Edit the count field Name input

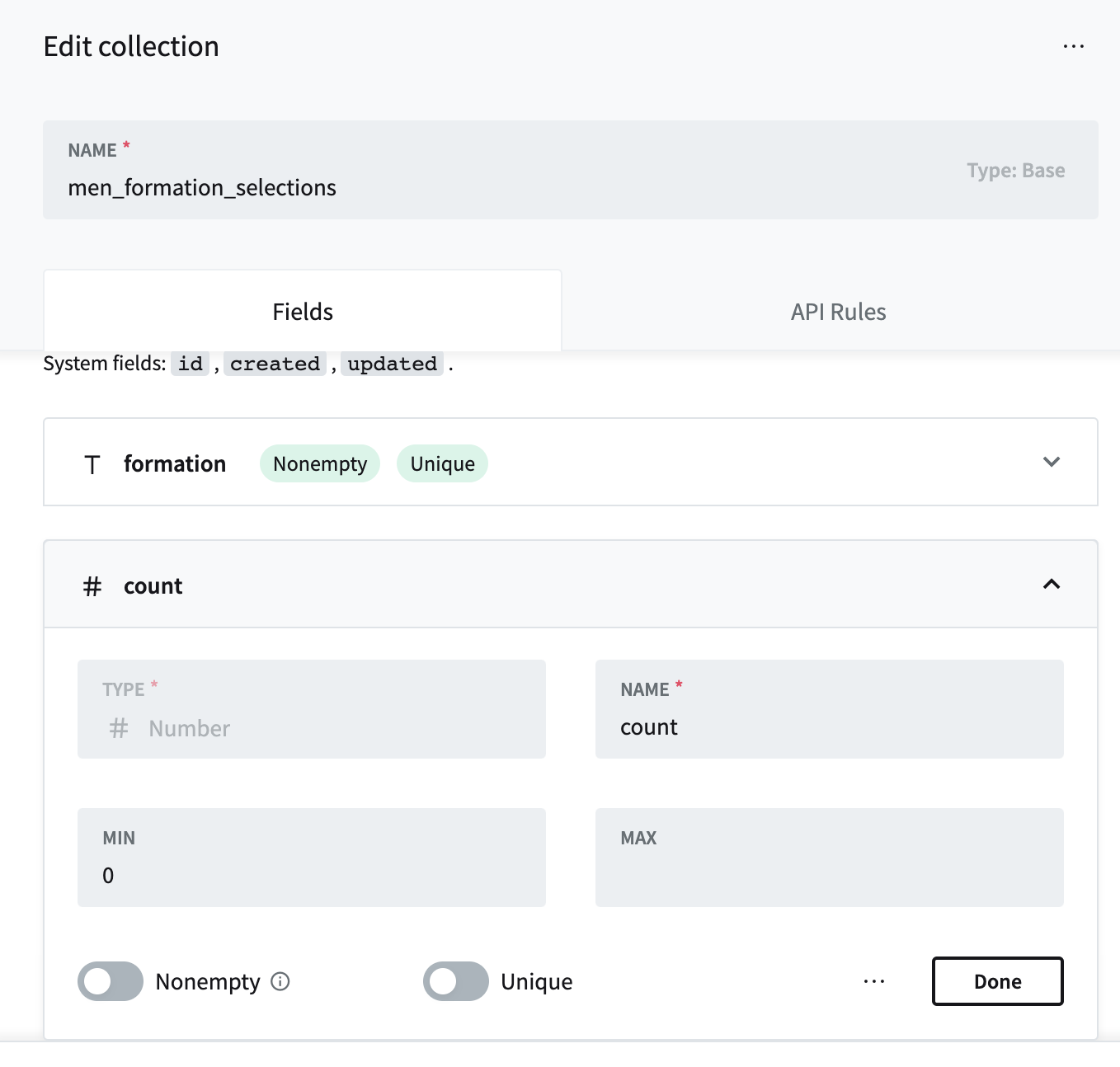830,709
